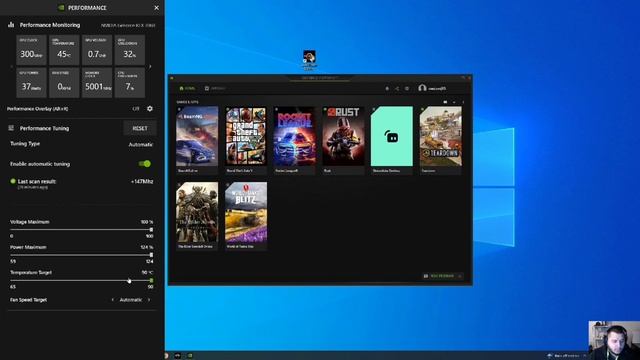Open the World of Tanks Blitz cover
The width and height of the screenshot is (640, 360).
tap(246, 212)
